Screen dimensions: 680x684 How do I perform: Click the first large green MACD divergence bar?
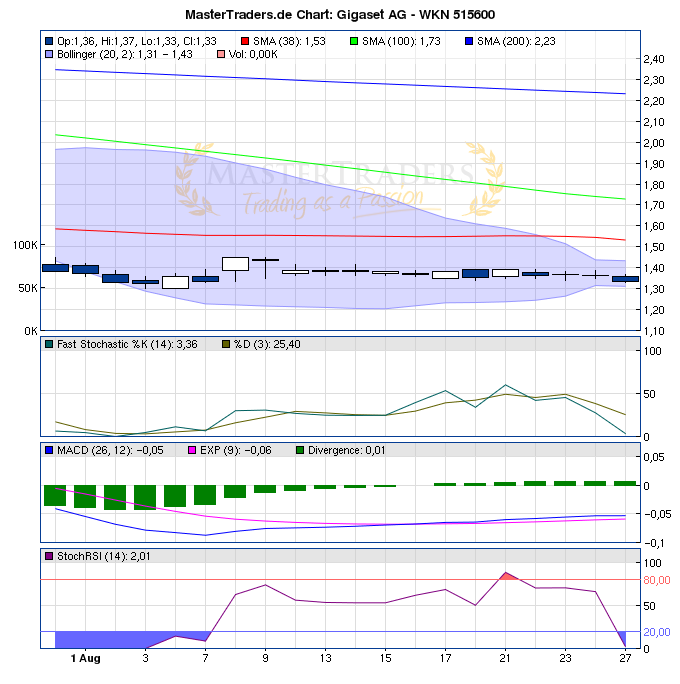[x=55, y=496]
